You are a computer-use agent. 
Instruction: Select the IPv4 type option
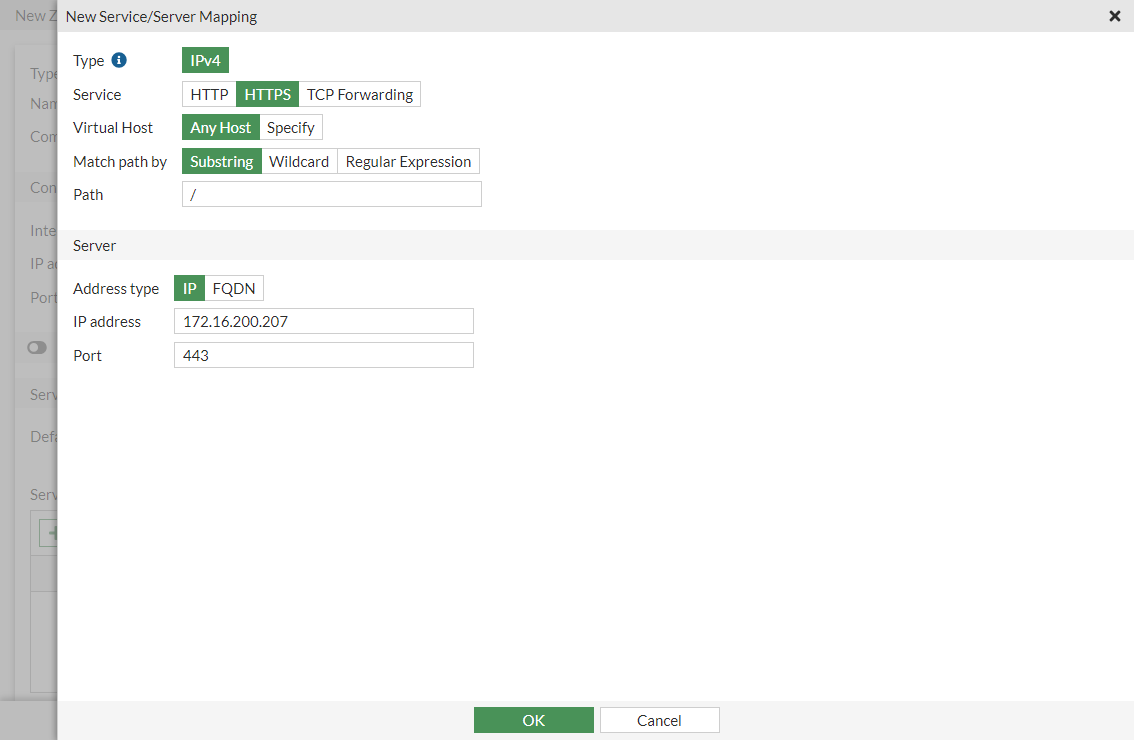point(205,60)
